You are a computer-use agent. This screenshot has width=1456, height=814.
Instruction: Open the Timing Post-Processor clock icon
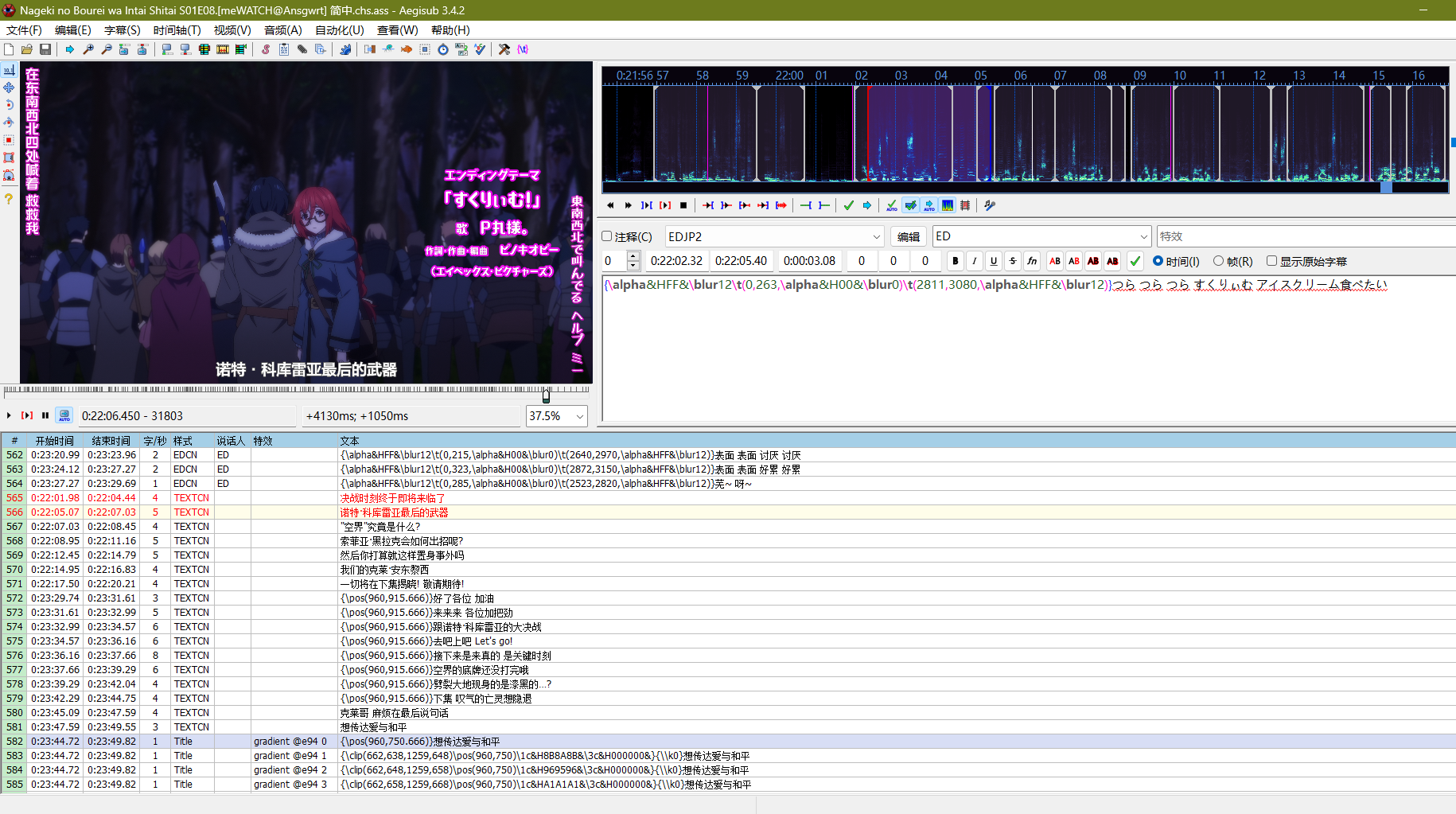pyautogui.click(x=443, y=49)
